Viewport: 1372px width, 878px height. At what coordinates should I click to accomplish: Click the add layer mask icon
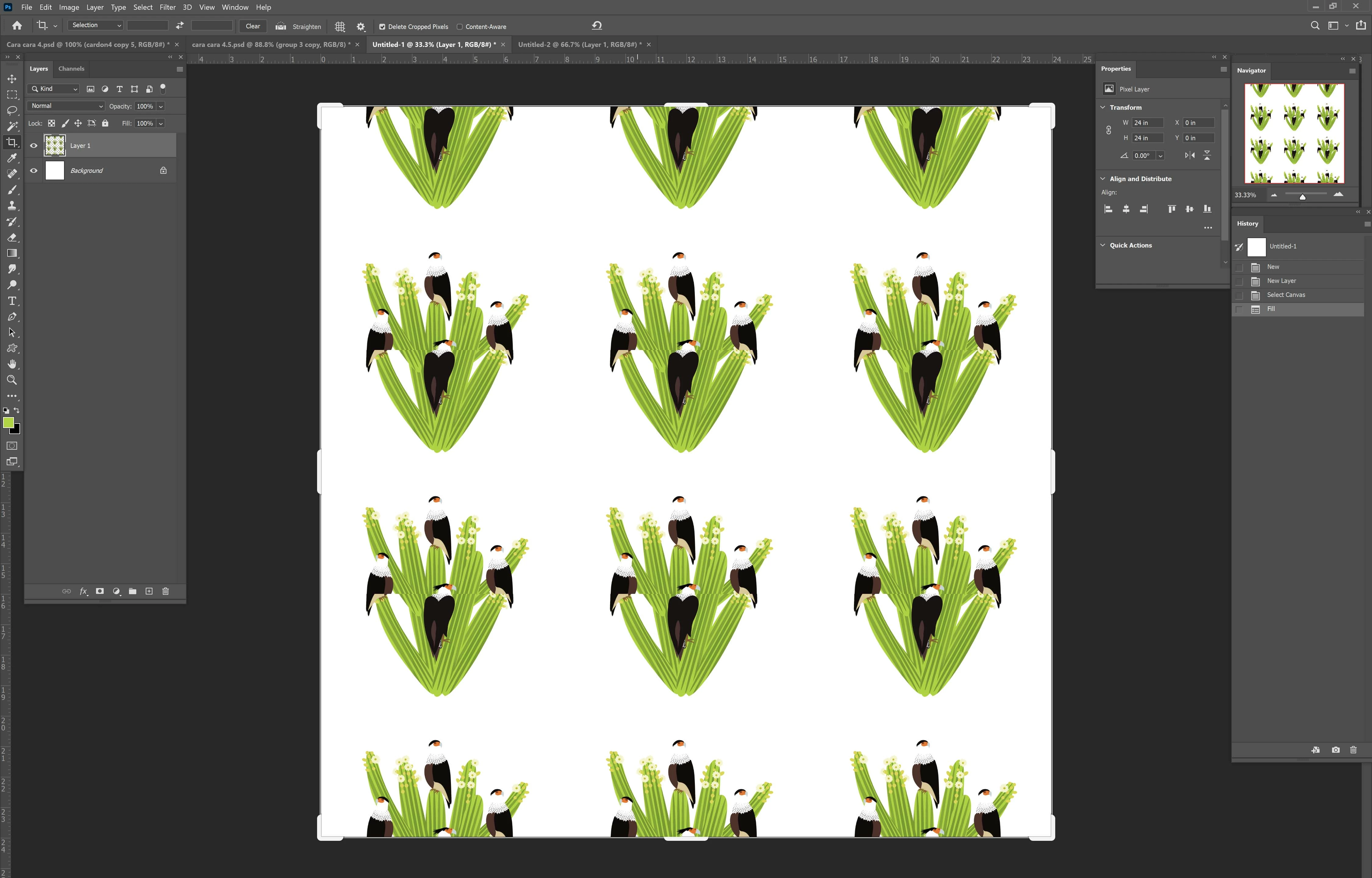[x=100, y=591]
